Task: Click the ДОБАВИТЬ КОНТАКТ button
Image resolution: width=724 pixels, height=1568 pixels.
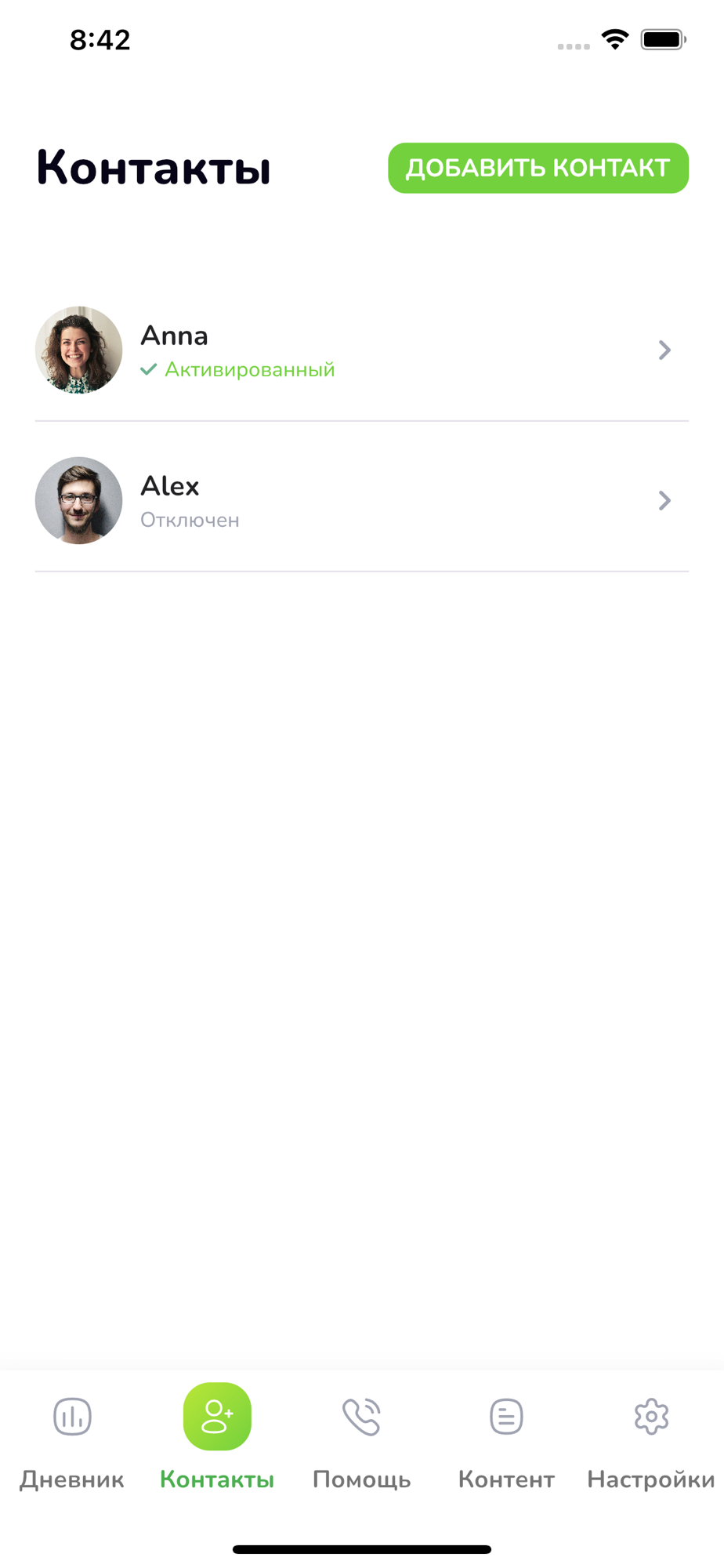Action: pos(538,168)
